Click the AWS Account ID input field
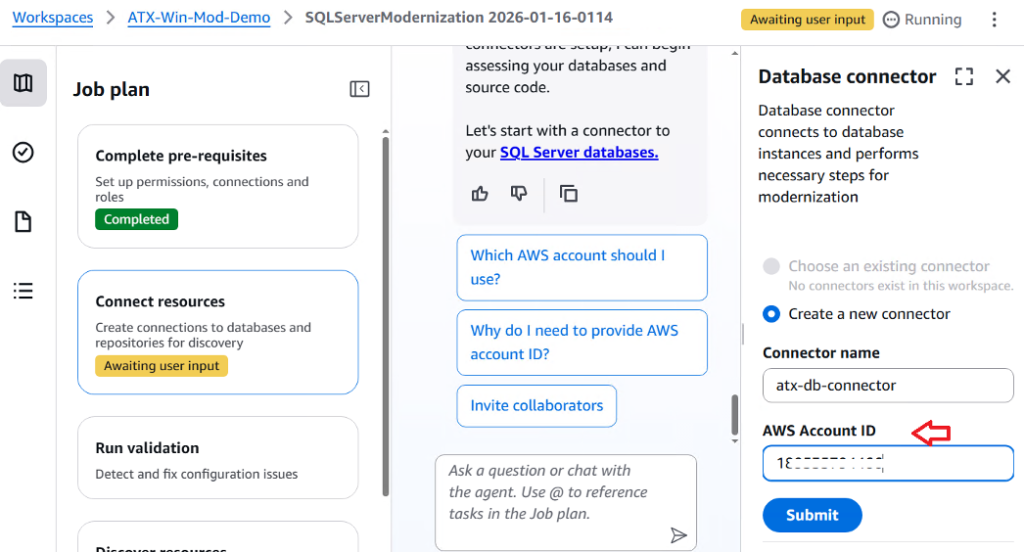This screenshot has width=1024, height=552. 887,464
